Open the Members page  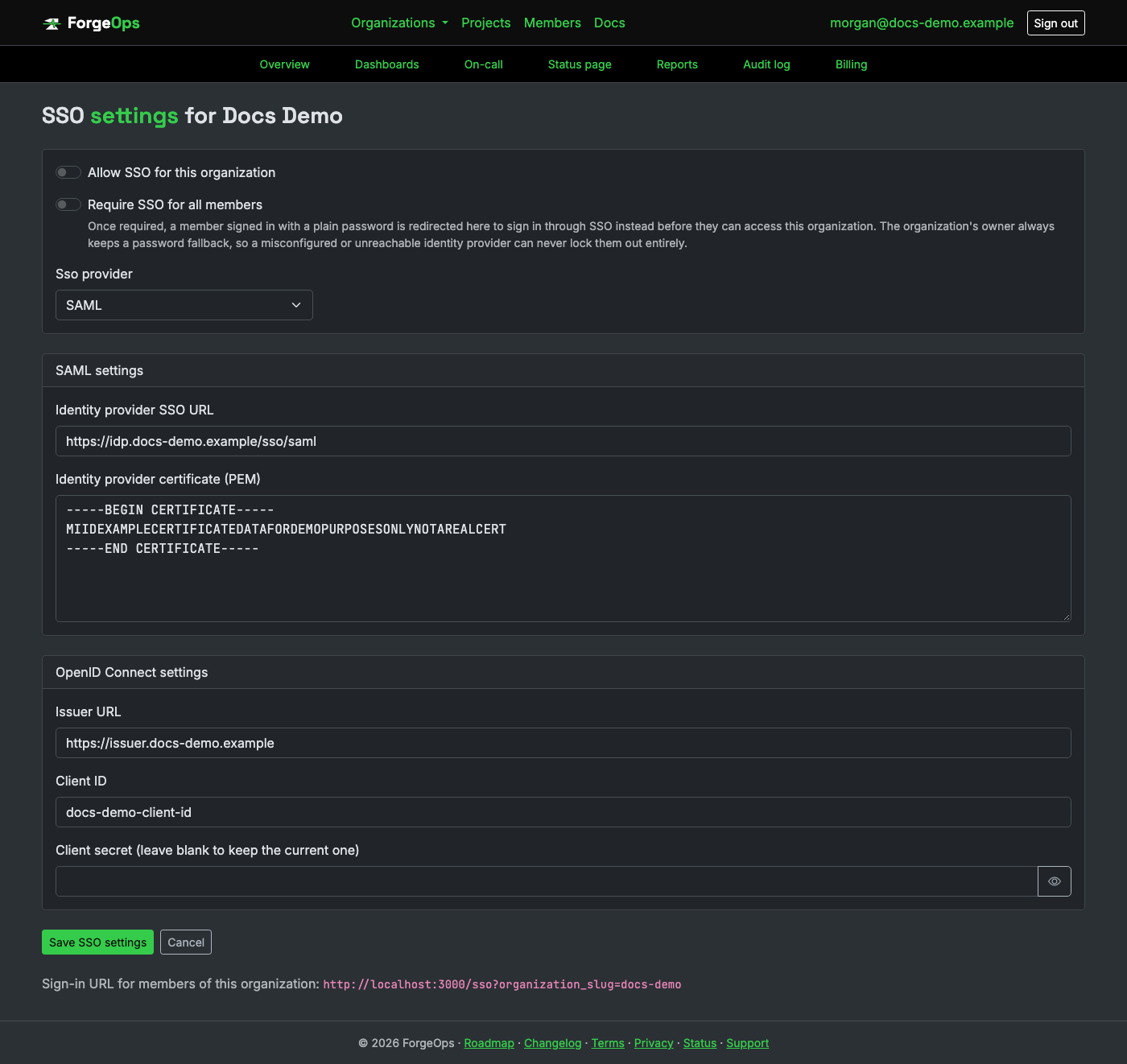(x=552, y=23)
